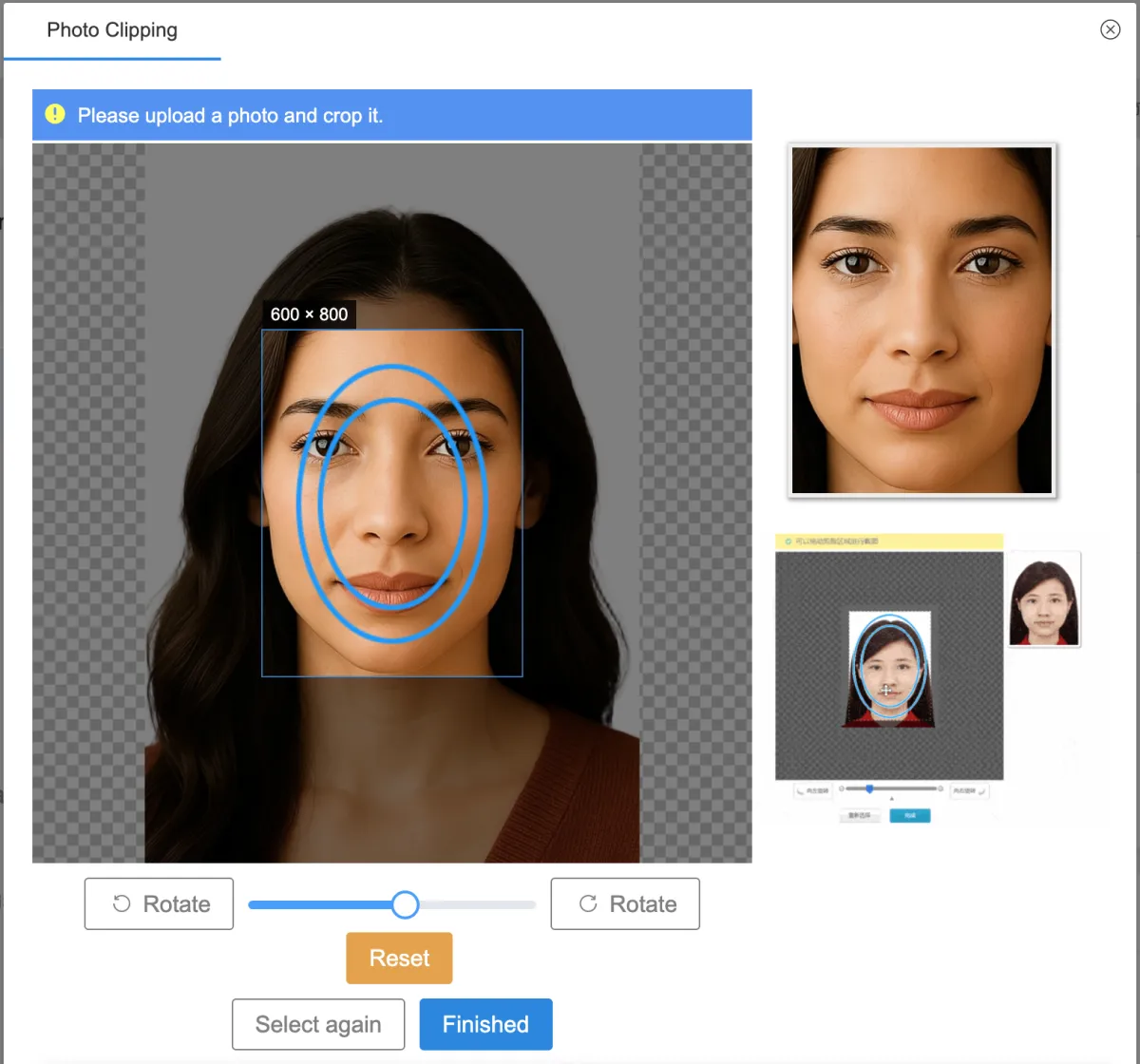The width and height of the screenshot is (1140, 1064).
Task: Click the small example portrait thumbnail
Action: [x=1043, y=602]
